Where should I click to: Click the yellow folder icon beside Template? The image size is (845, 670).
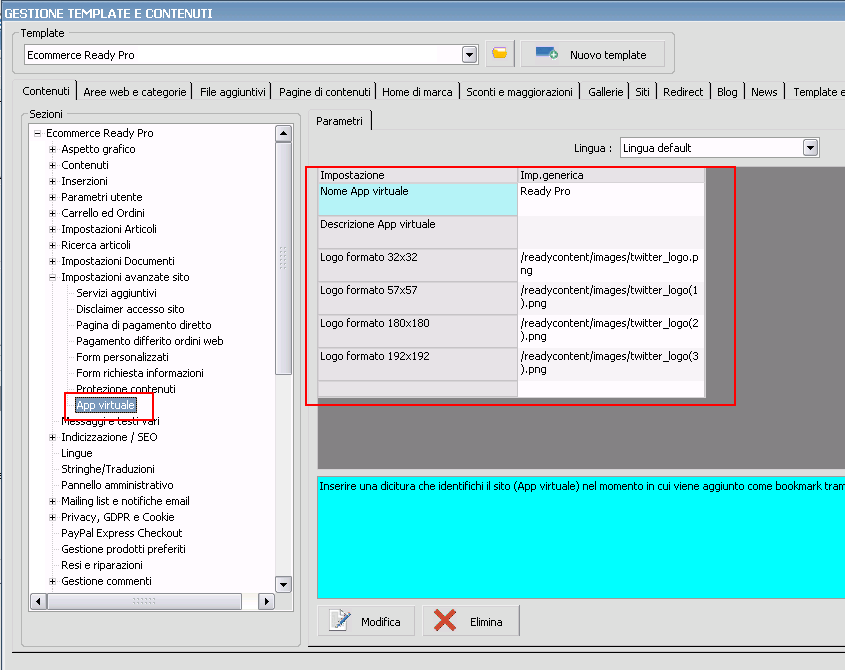click(x=500, y=54)
